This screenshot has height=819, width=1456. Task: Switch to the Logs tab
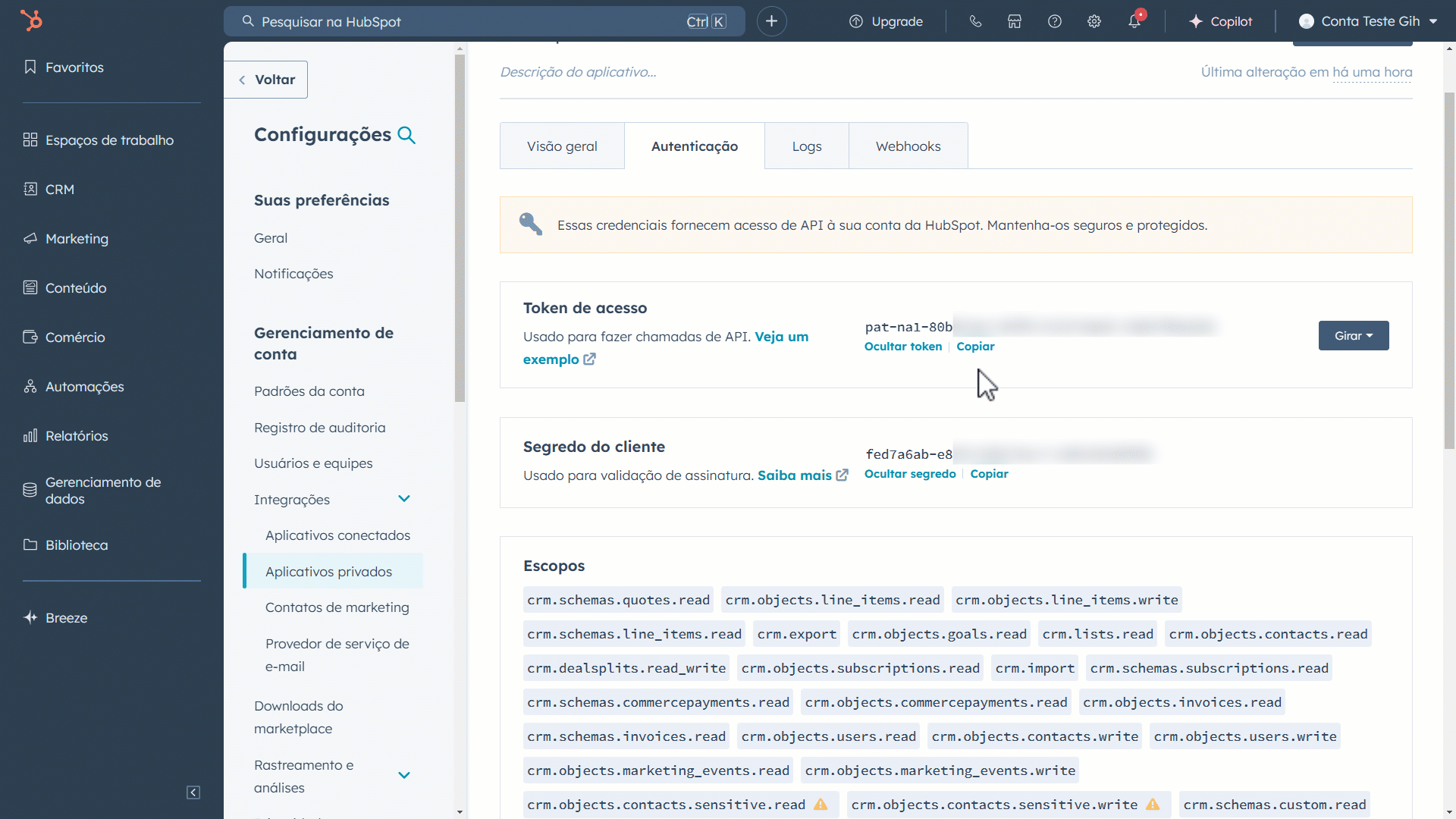806,146
